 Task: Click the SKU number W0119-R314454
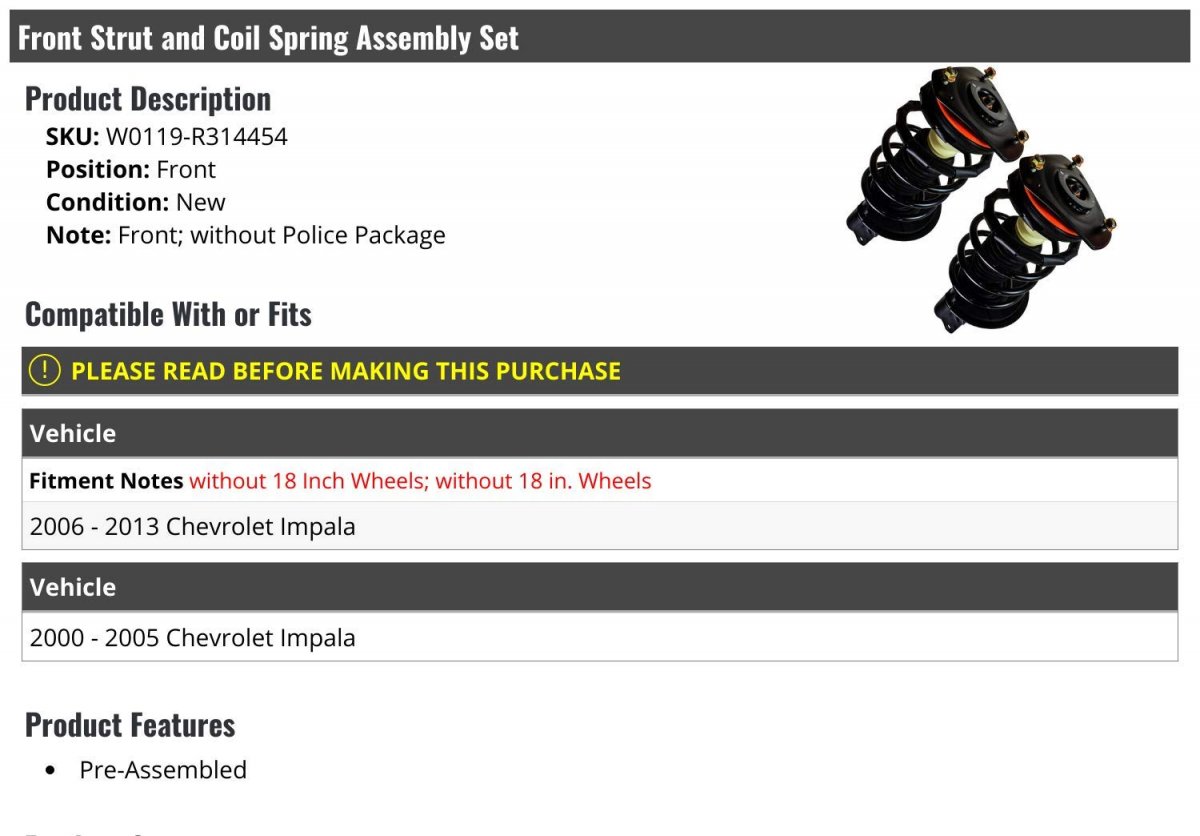pyautogui.click(x=197, y=136)
